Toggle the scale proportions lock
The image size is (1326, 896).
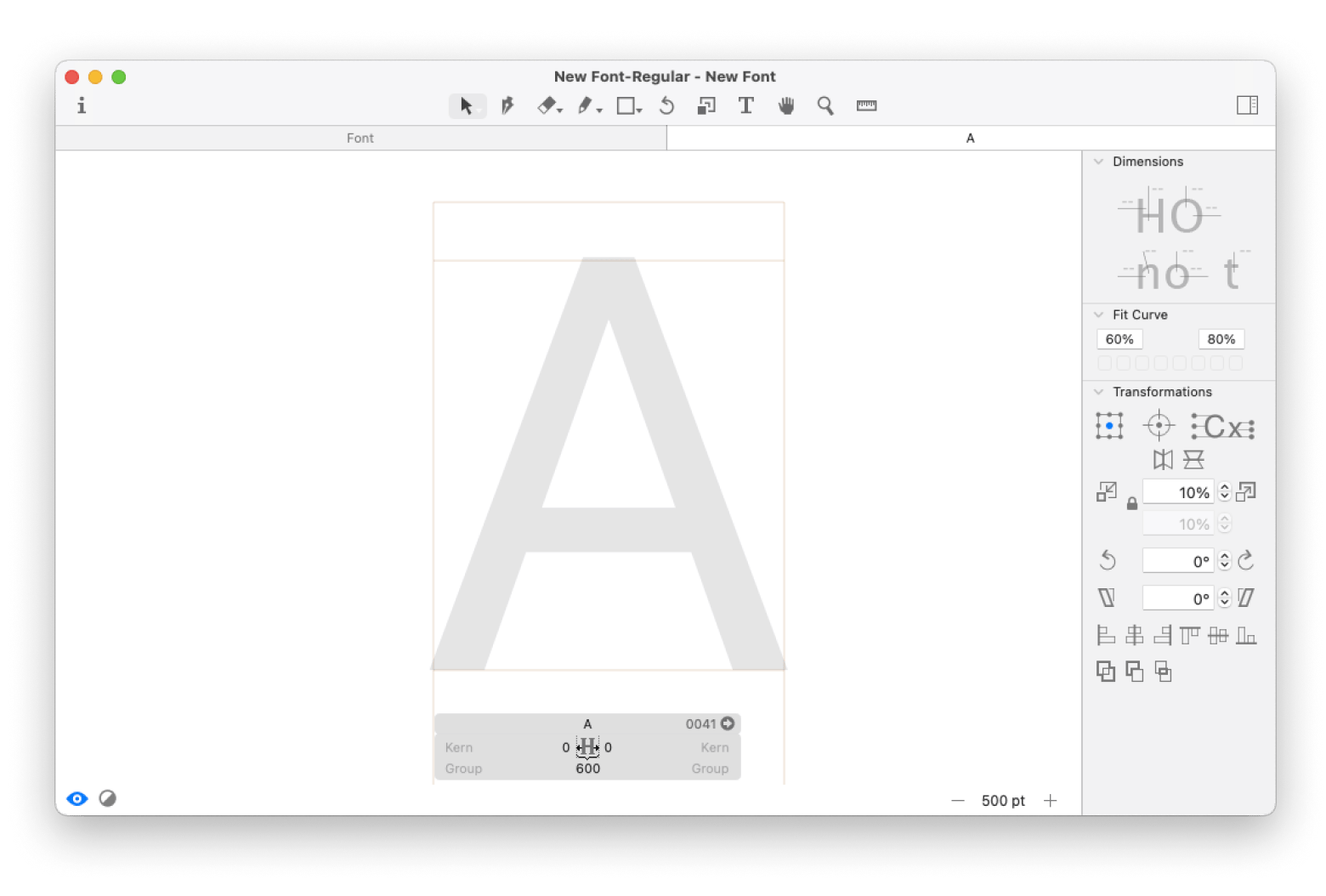(1132, 504)
